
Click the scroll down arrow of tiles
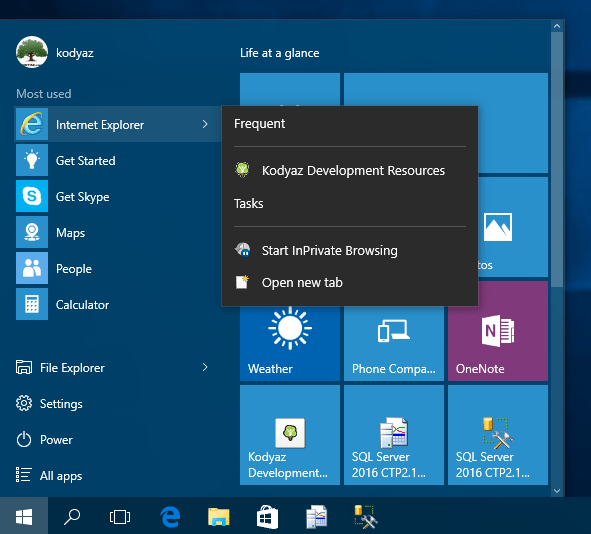[557, 491]
